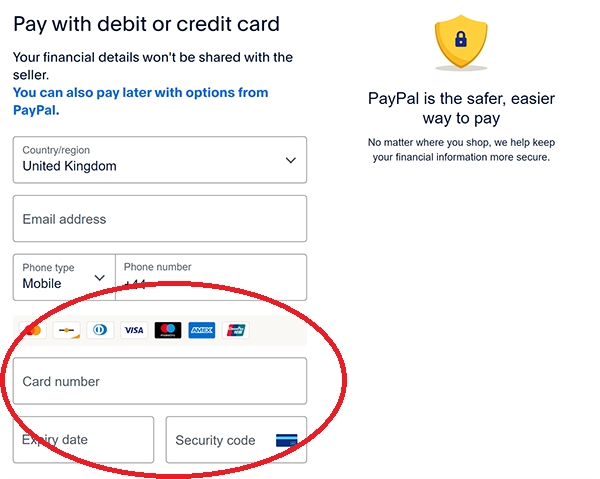This screenshot has height=479, width=600.
Task: Click the 'Pay with debit or credit card' heading
Action: click(147, 24)
